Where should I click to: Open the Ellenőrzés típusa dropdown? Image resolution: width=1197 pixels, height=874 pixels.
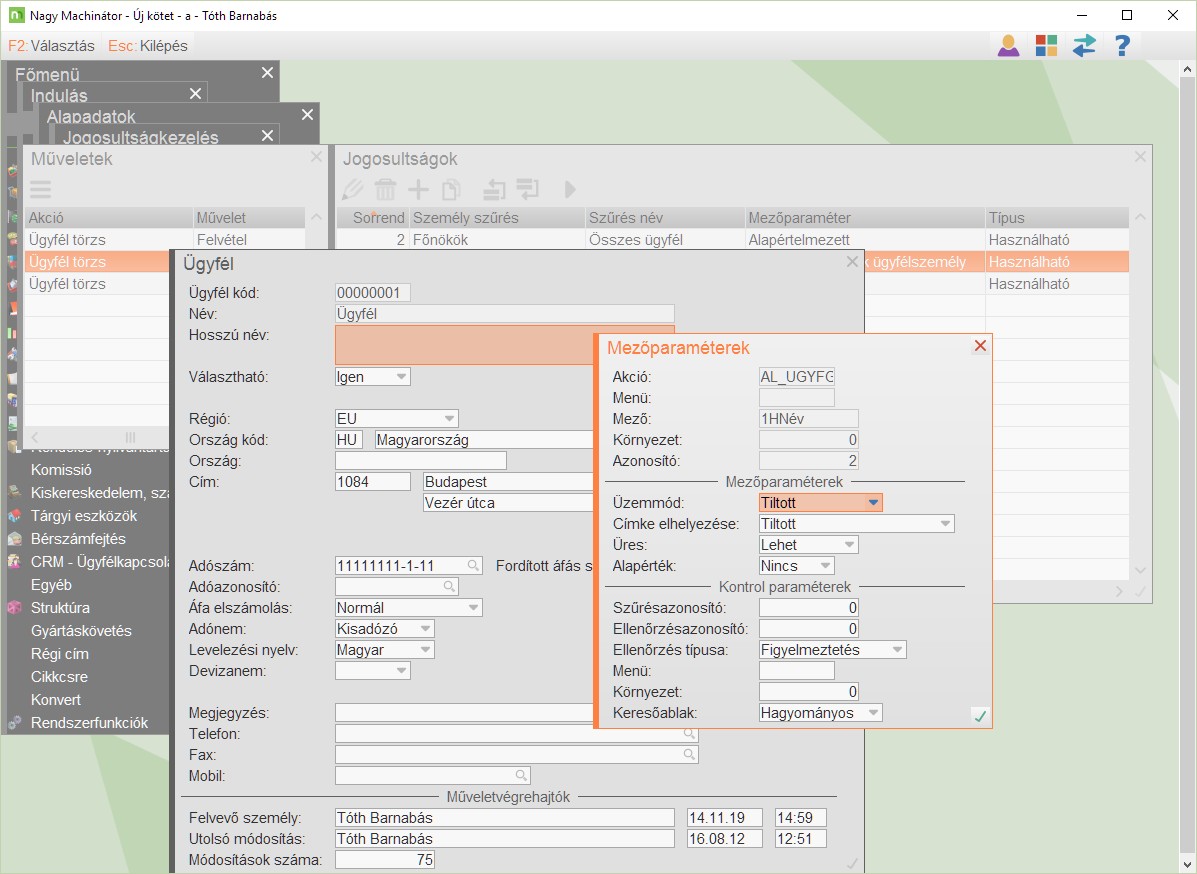896,650
